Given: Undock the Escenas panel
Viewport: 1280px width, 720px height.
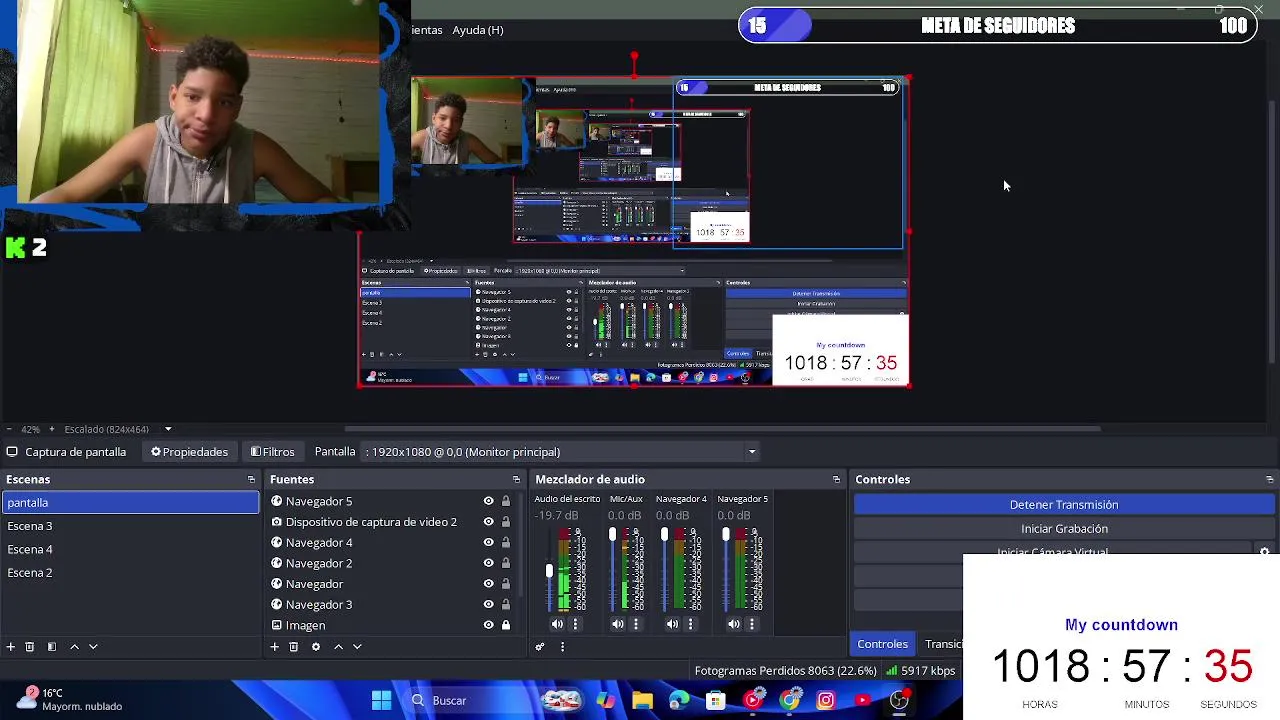Looking at the screenshot, I should [251, 480].
